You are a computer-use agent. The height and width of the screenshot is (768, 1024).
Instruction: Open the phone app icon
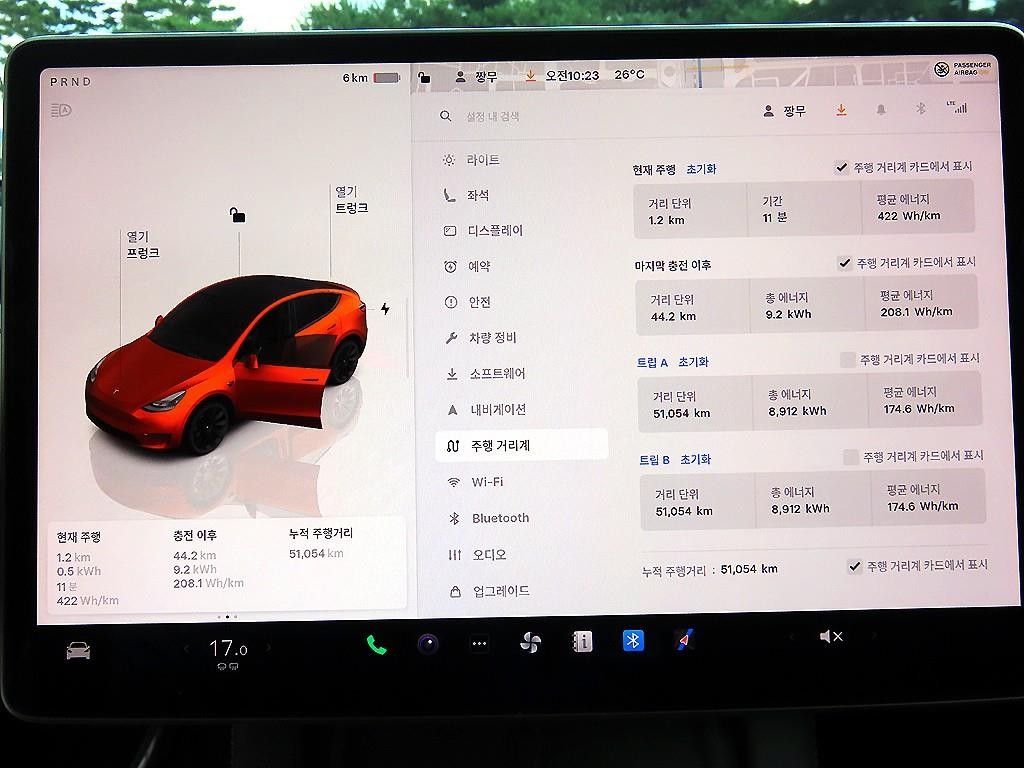tap(376, 645)
